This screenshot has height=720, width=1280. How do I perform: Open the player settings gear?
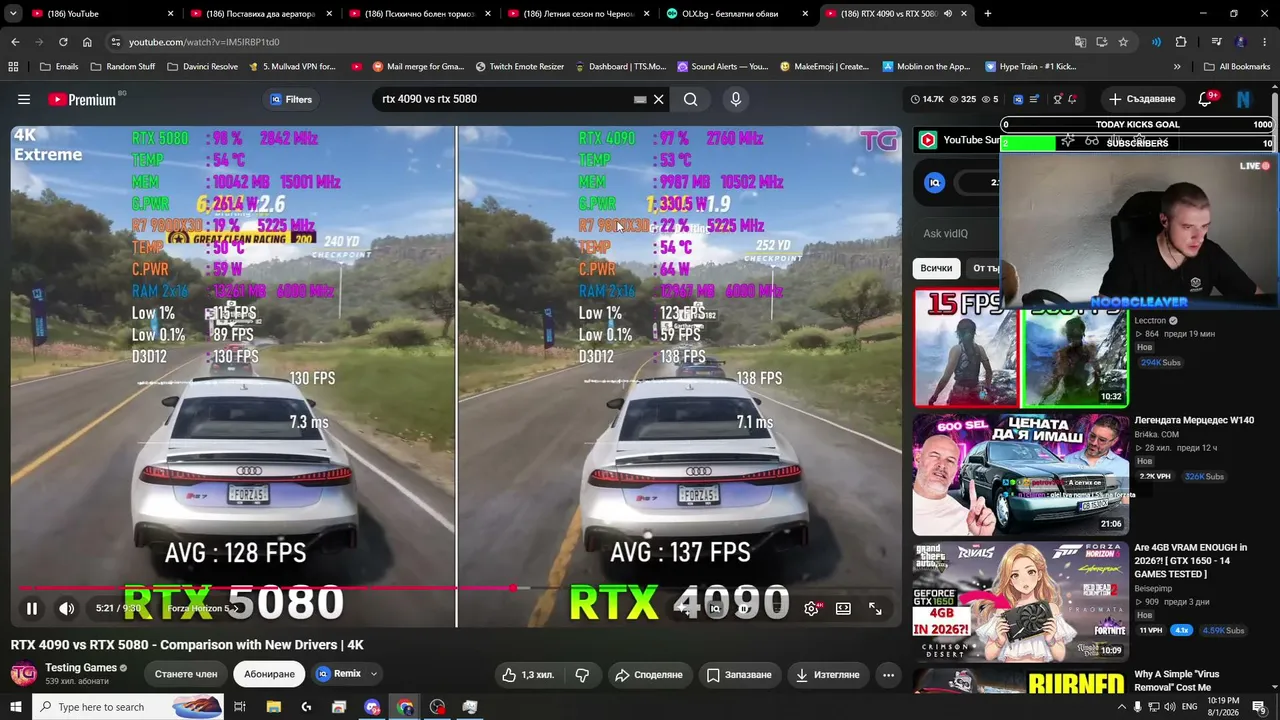tap(812, 608)
